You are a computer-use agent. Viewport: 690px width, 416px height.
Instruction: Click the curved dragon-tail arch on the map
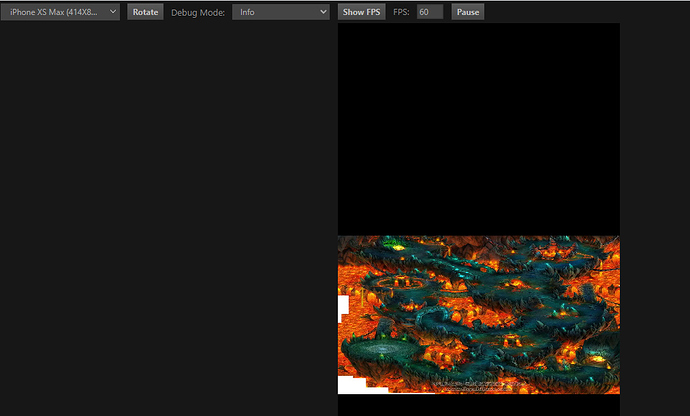coord(435,316)
